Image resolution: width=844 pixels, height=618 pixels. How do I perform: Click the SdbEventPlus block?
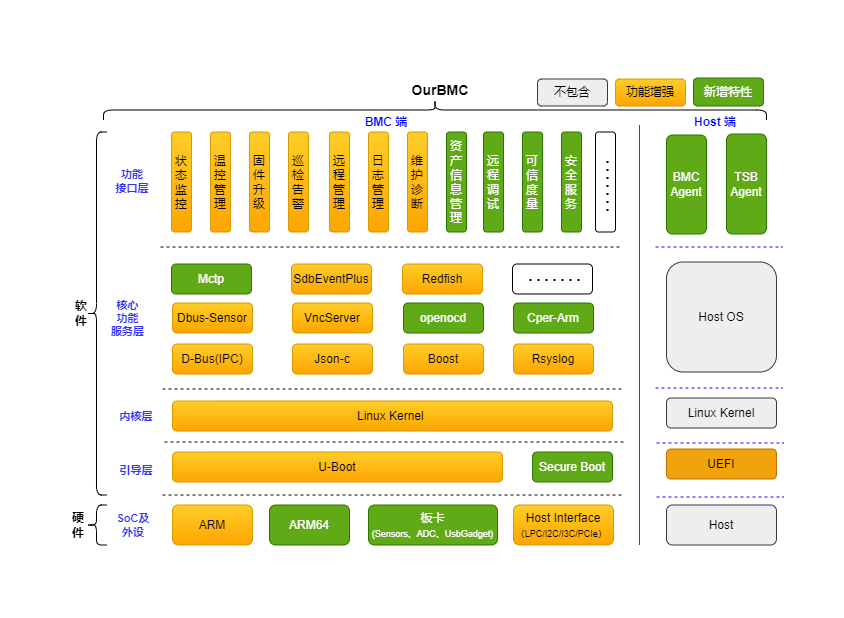coord(331,279)
